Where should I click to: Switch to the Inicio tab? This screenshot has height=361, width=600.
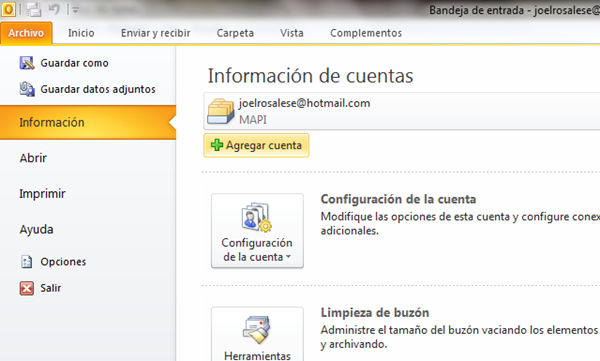(x=81, y=33)
